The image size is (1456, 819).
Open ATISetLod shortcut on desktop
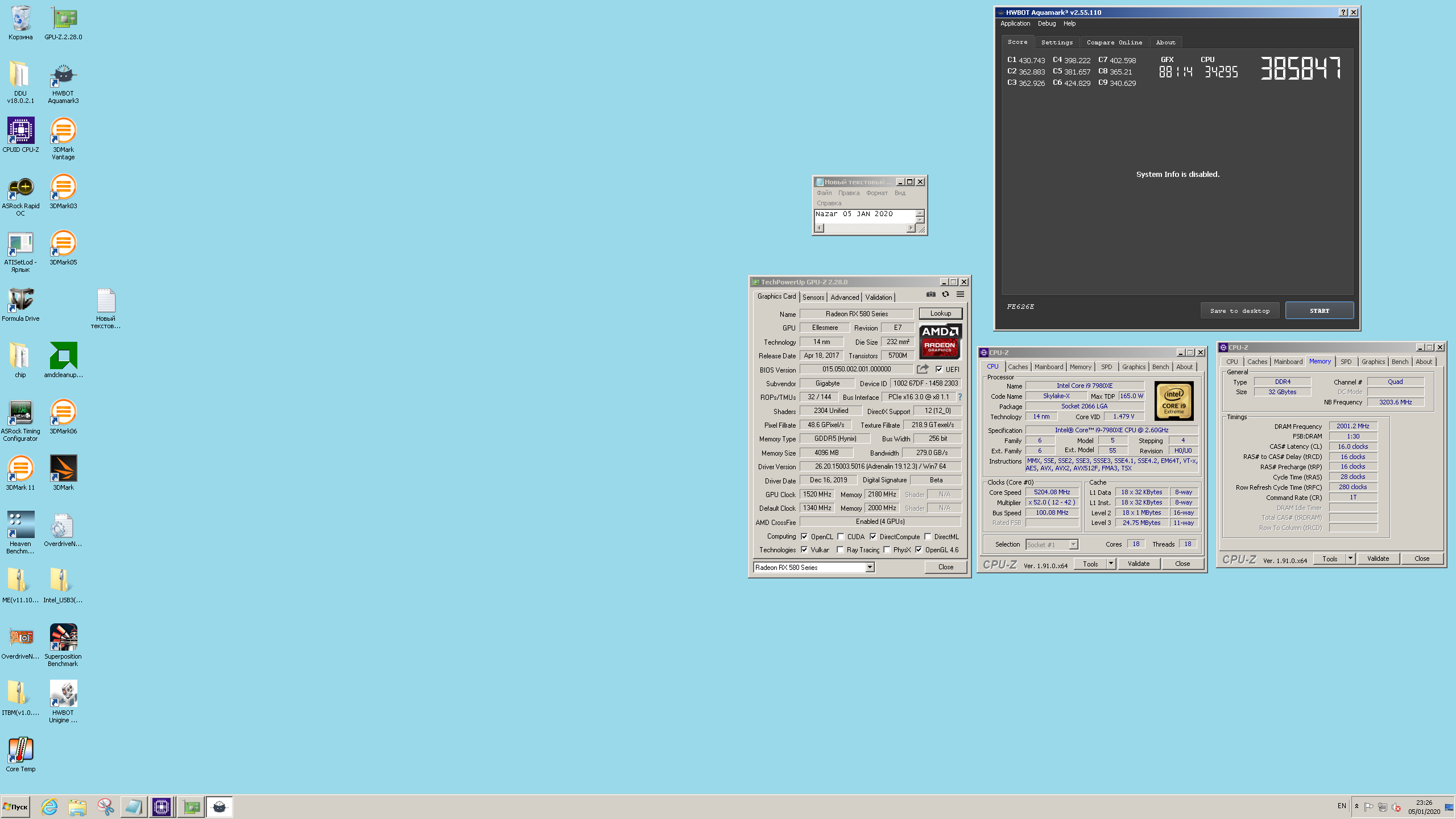[20, 251]
